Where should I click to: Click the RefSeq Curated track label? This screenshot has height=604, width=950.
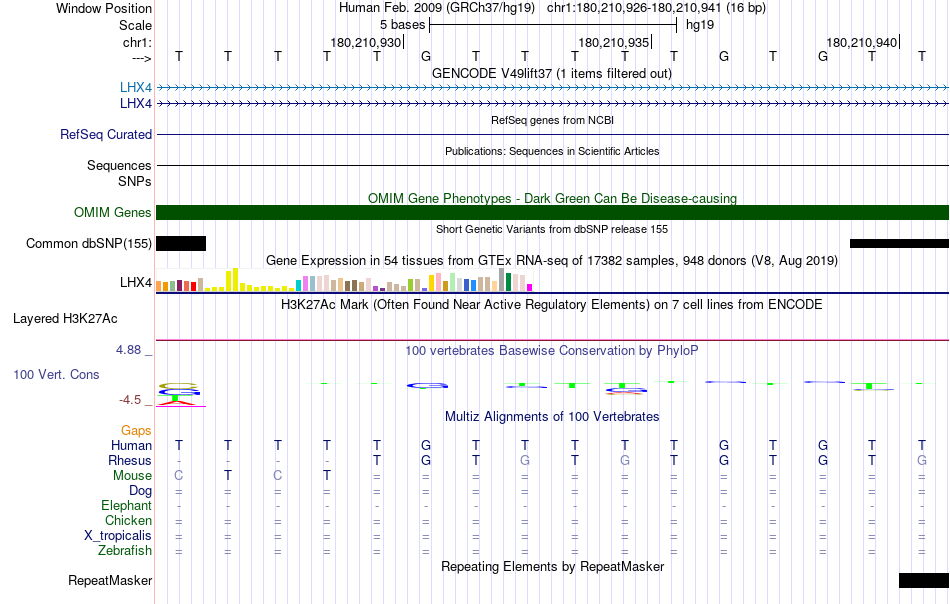pos(106,134)
